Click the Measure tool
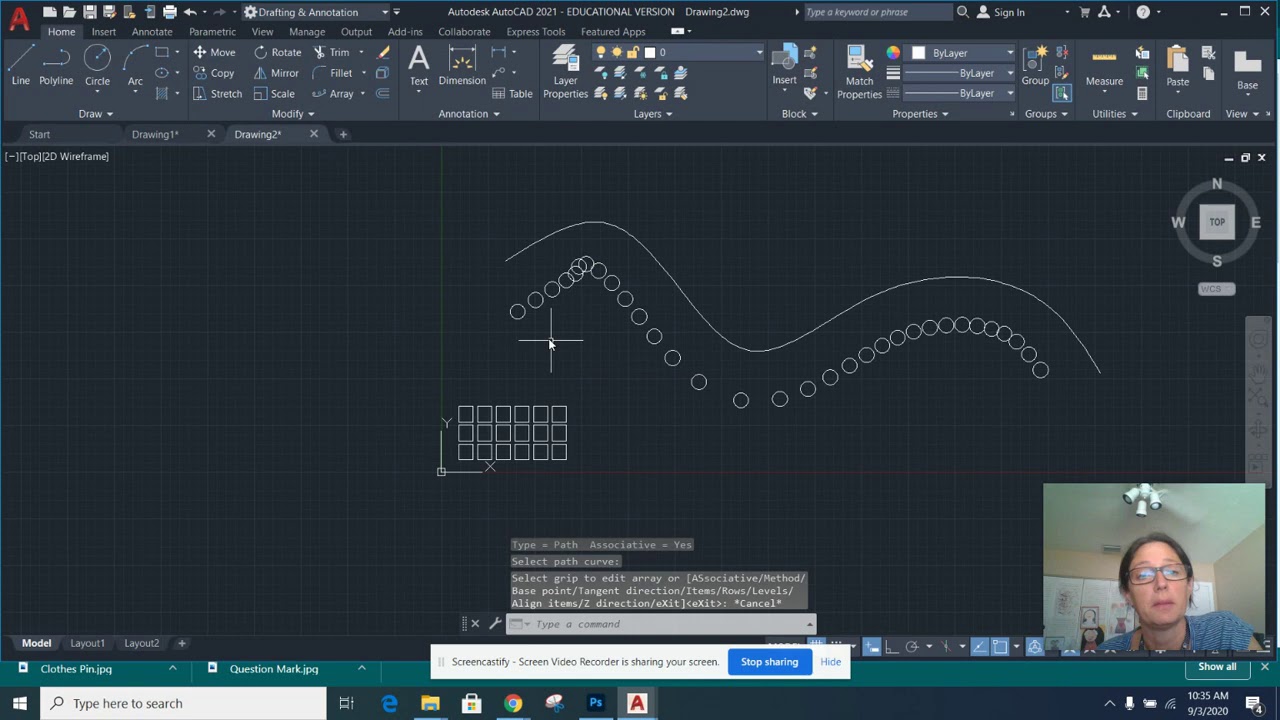1280x720 pixels. [x=1104, y=66]
